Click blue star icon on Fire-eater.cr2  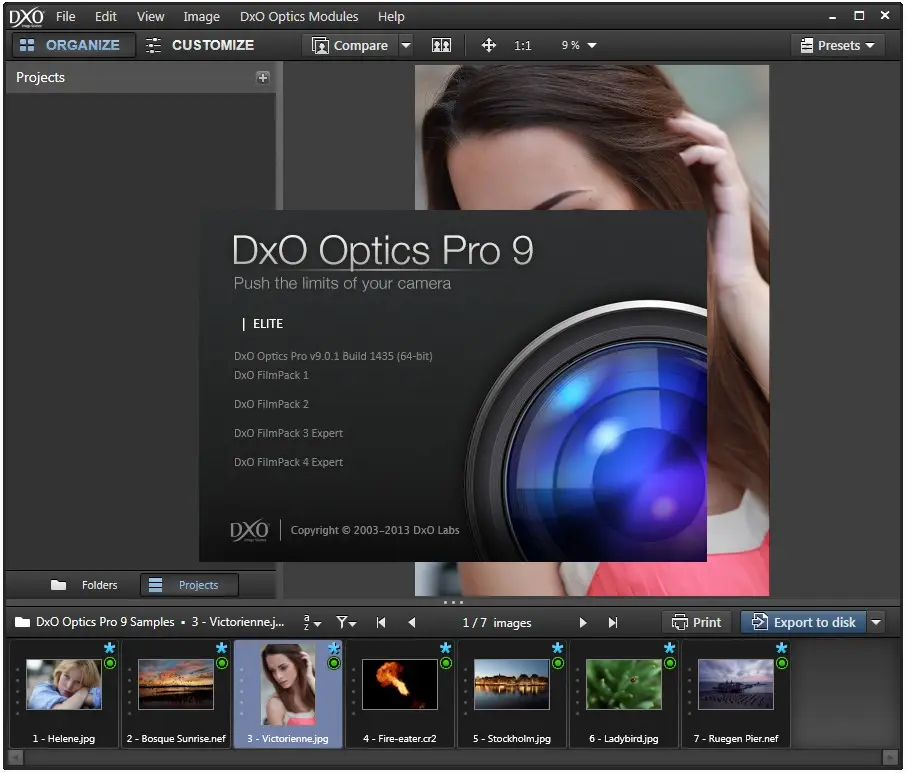(x=445, y=648)
